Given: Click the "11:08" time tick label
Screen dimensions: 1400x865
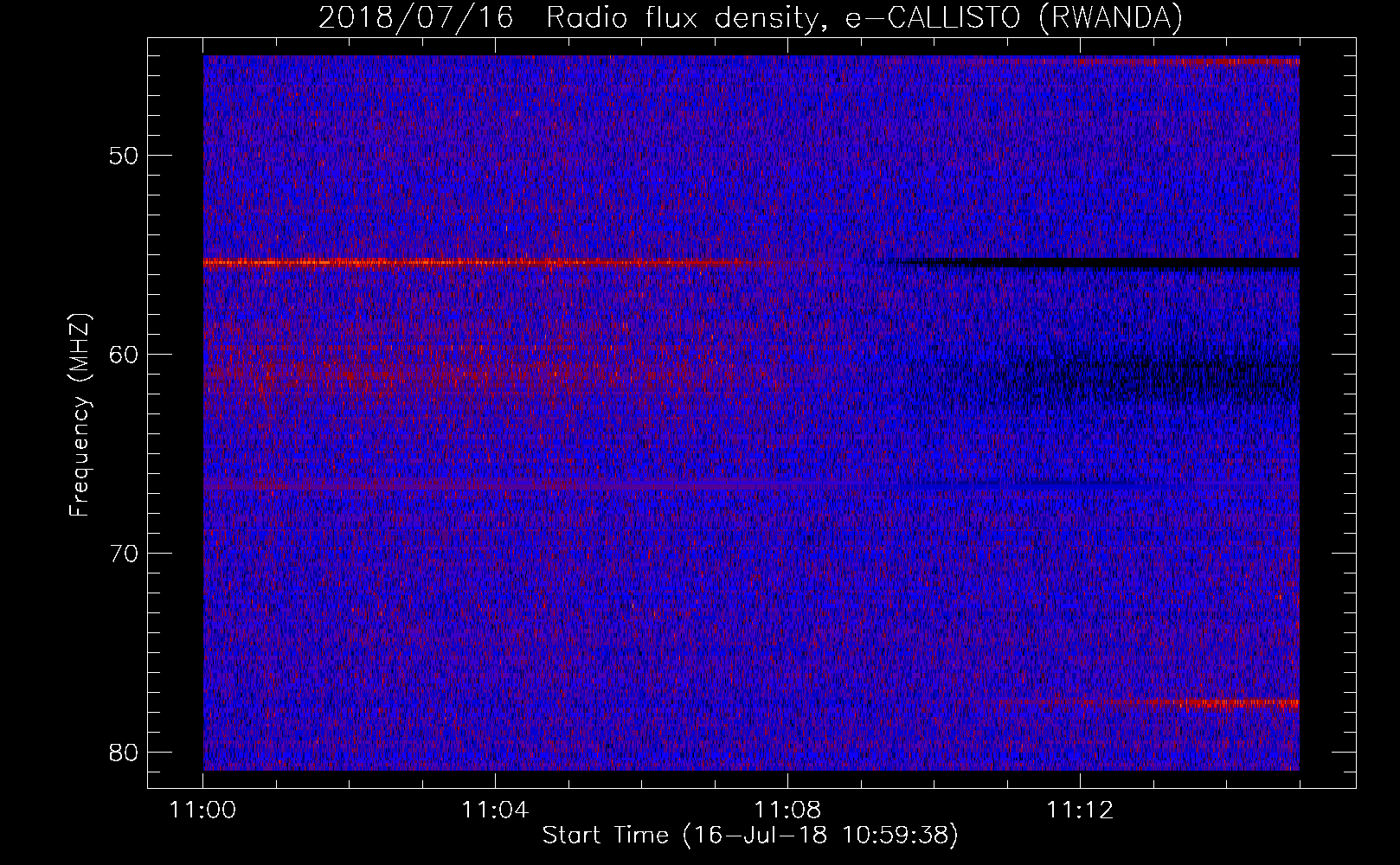Looking at the screenshot, I should click(787, 811).
